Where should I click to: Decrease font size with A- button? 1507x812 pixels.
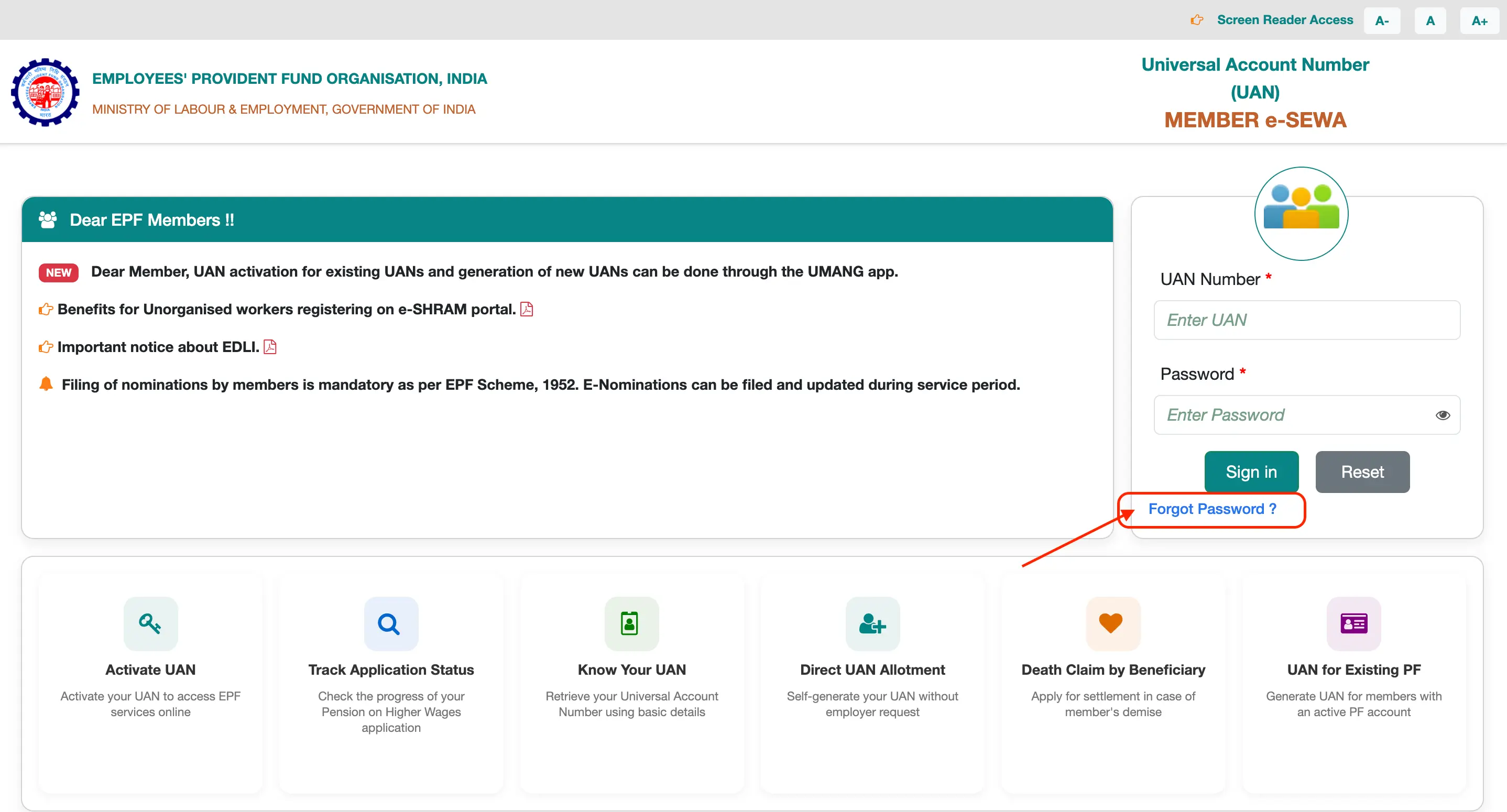[1382, 21]
